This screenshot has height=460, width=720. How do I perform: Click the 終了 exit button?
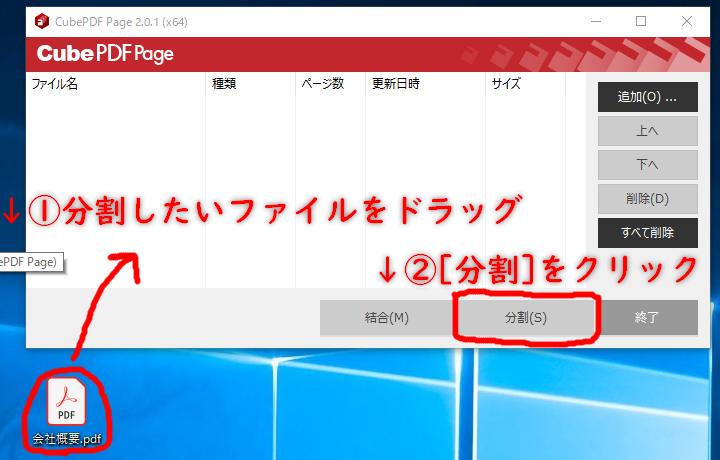(x=647, y=318)
